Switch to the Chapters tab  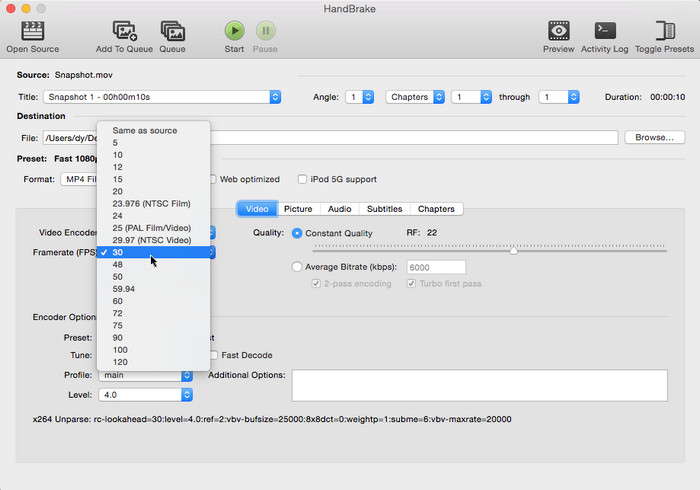[436, 209]
